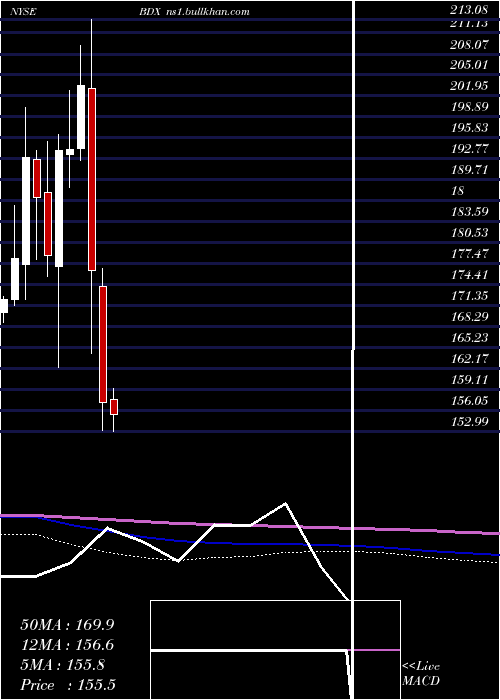The width and height of the screenshot is (500, 700).
Task: Click the smallest red candlestick at the chart's end
Action: pos(114,407)
